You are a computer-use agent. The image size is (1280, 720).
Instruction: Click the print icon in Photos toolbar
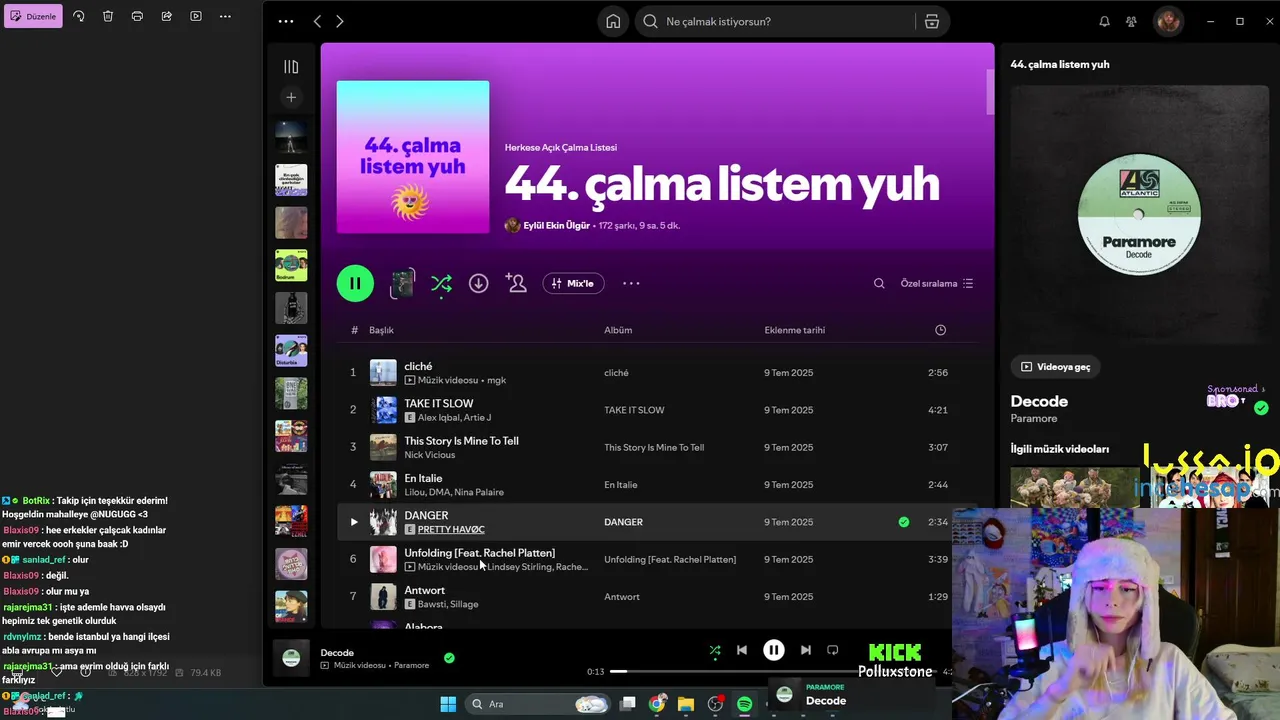(x=137, y=16)
